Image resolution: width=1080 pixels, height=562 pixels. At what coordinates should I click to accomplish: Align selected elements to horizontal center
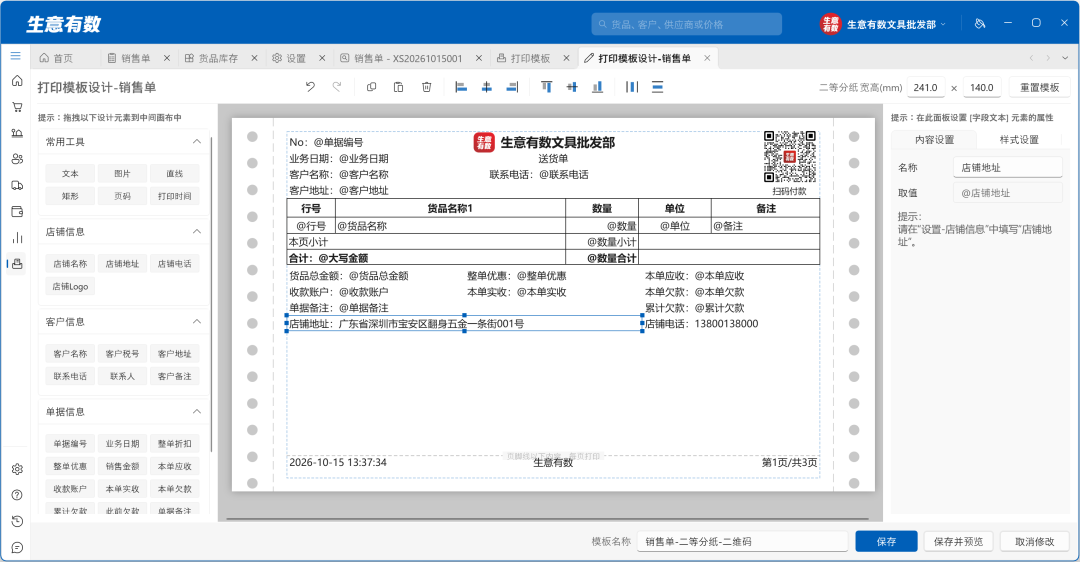486,87
